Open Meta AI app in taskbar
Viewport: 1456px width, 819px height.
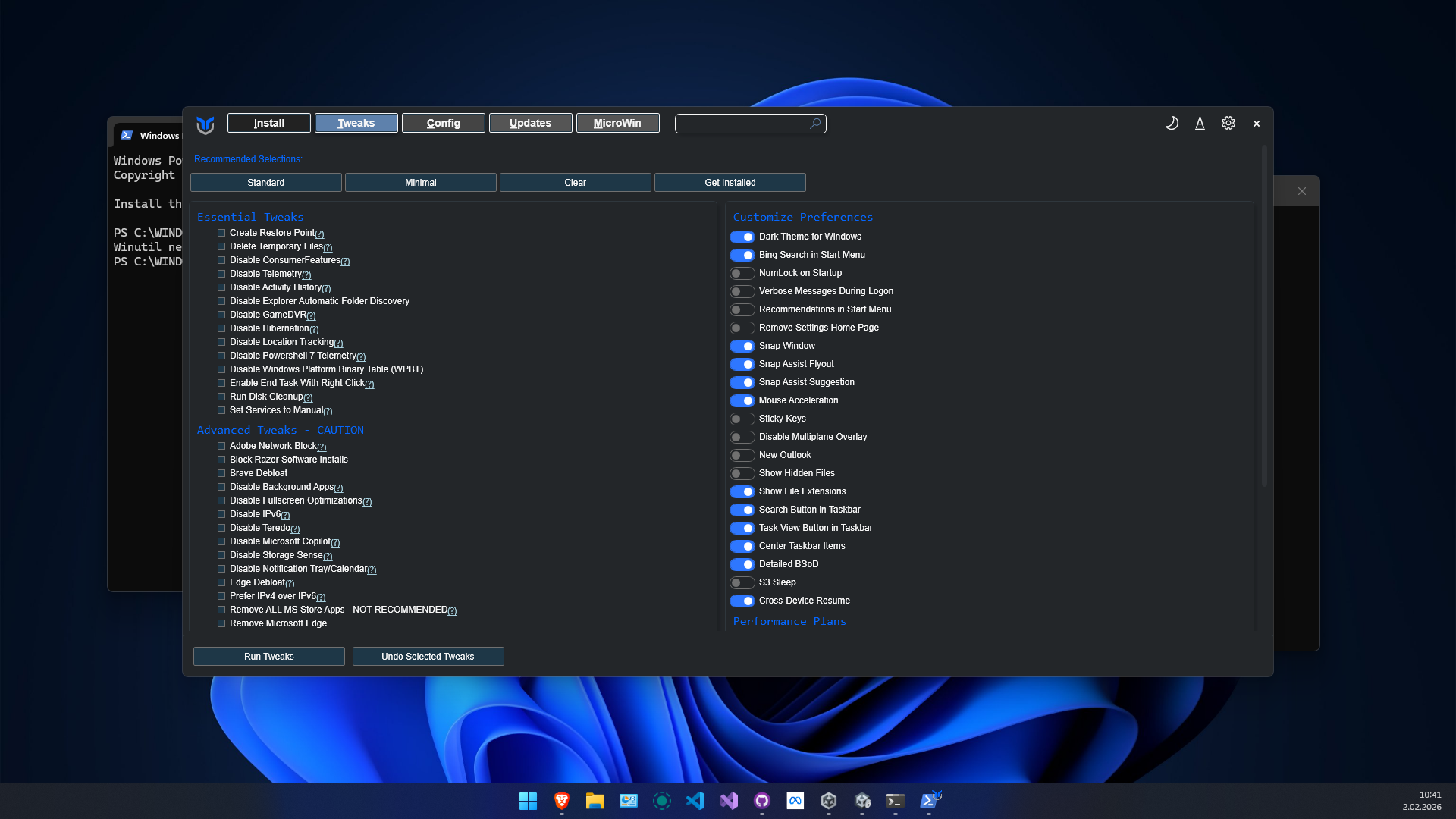point(795,801)
